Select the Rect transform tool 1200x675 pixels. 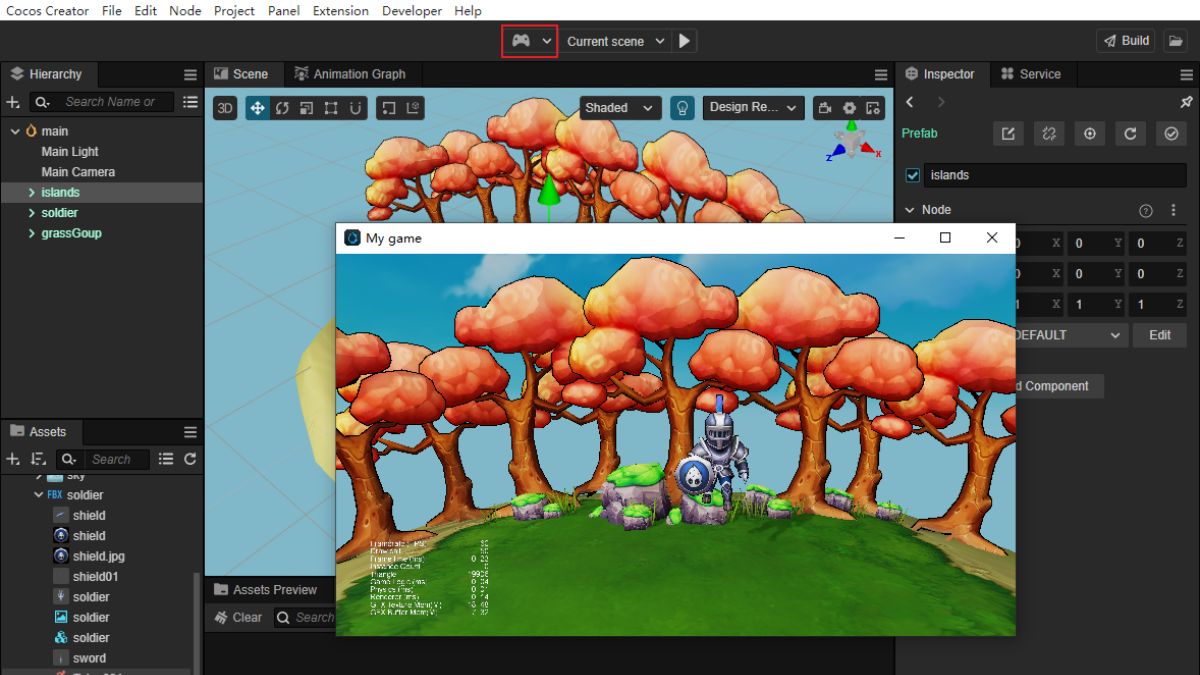click(331, 108)
